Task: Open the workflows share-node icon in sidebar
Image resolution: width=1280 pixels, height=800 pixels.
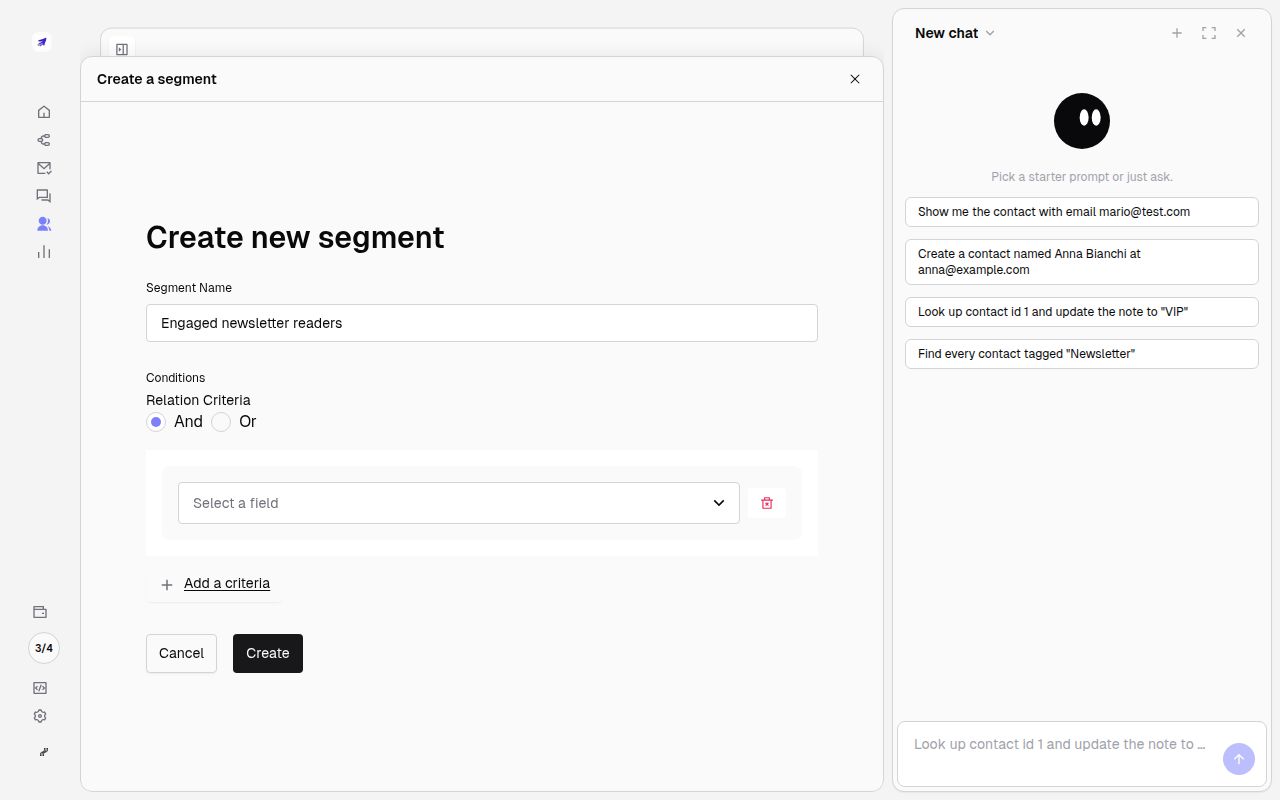Action: pos(44,140)
